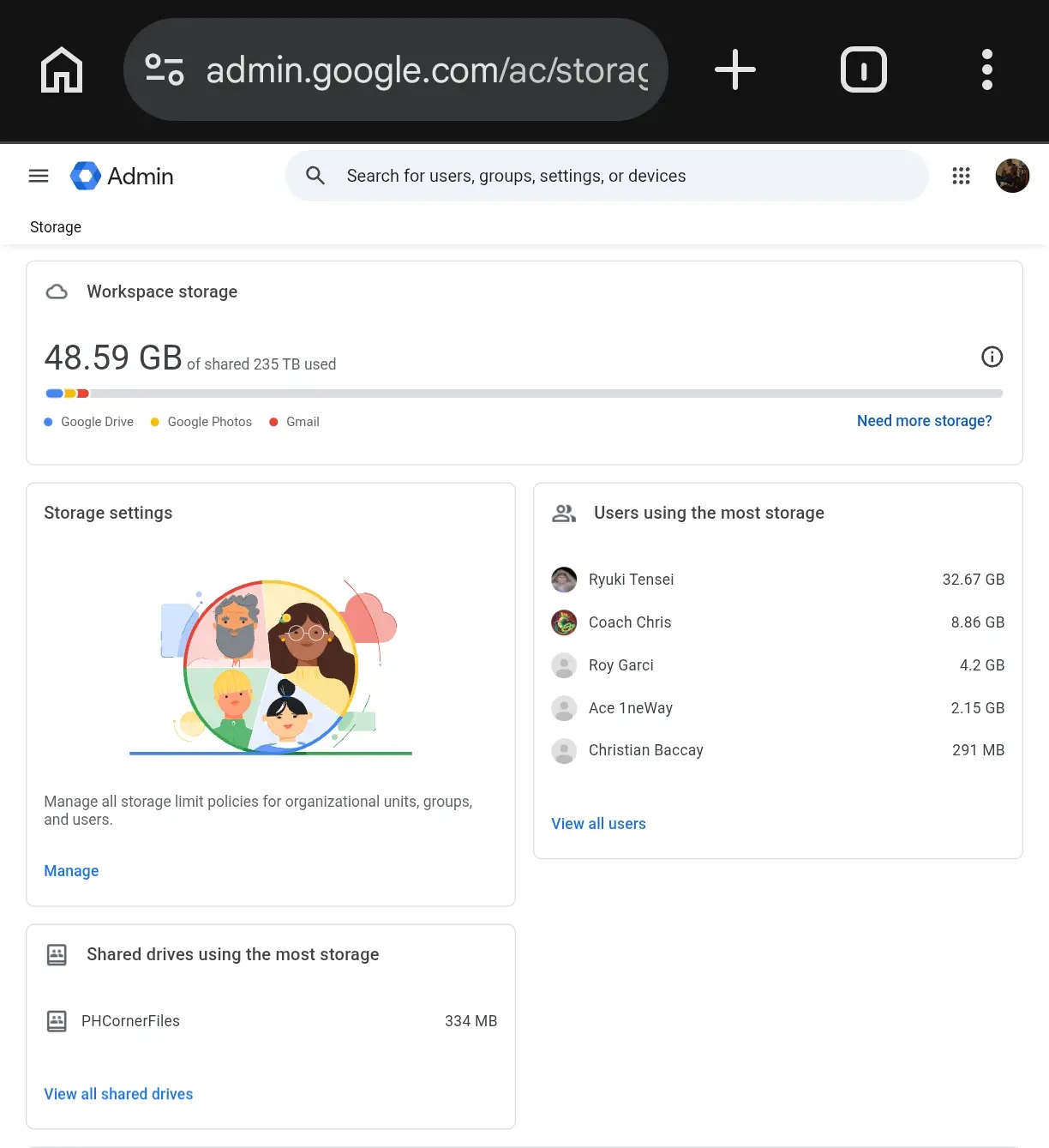Click the 334 MB drive size
The width and height of the screenshot is (1049, 1148).
471,1021
